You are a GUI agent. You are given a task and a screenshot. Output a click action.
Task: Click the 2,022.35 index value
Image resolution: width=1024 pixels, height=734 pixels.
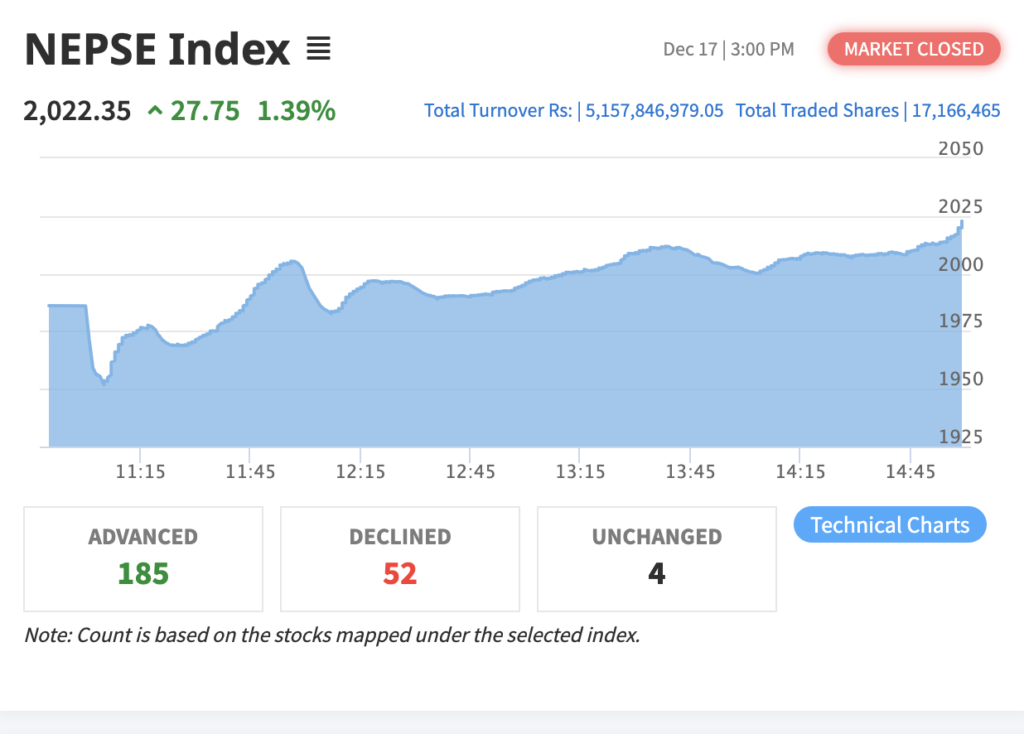click(77, 111)
